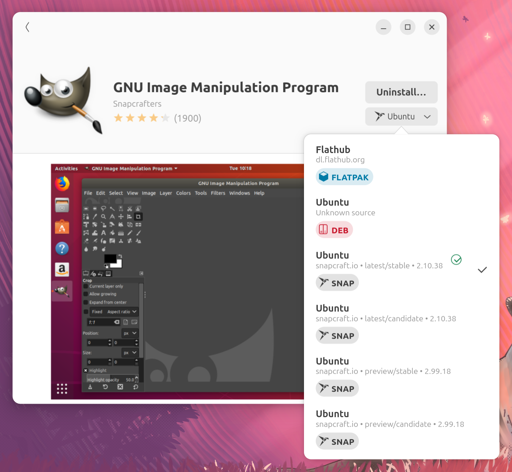Go back using the back arrow
Image resolution: width=512 pixels, height=472 pixels.
pyautogui.click(x=28, y=27)
